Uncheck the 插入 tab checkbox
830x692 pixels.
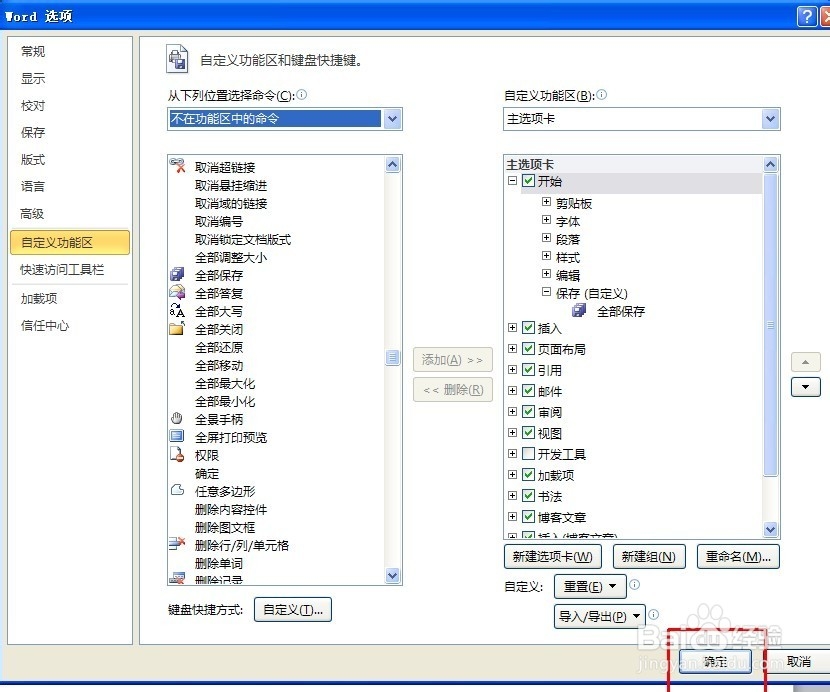click(x=528, y=328)
